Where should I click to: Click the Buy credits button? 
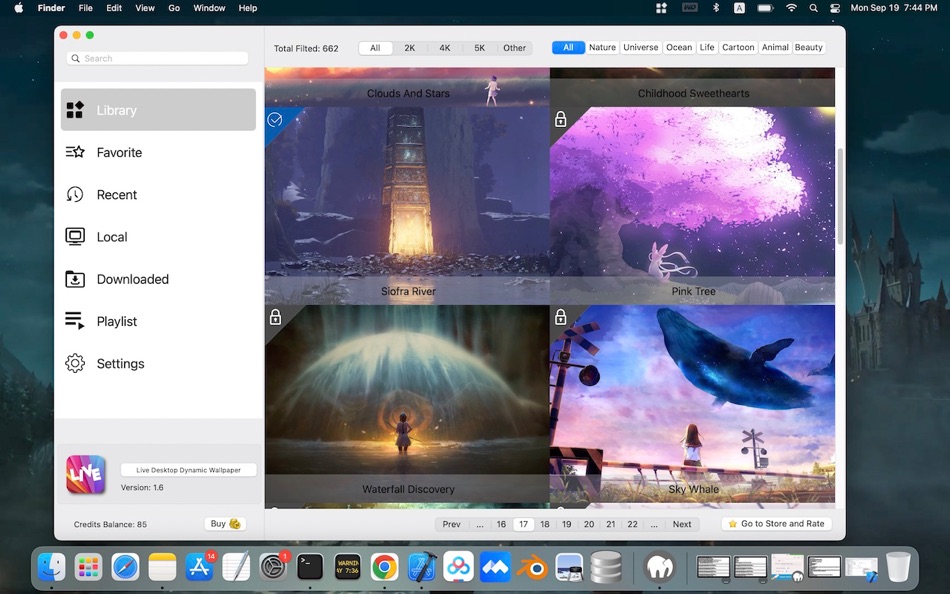pos(225,524)
